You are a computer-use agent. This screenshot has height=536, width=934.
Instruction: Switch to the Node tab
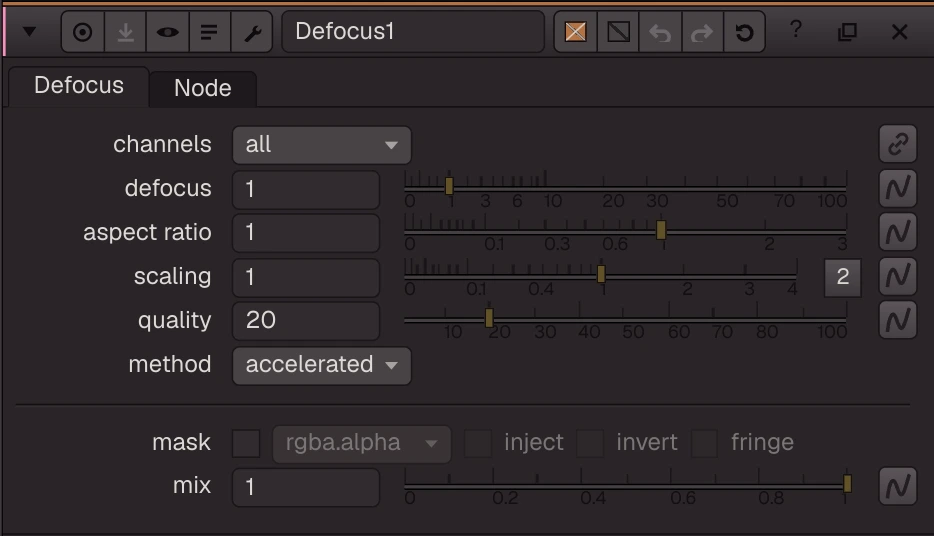[x=203, y=88]
